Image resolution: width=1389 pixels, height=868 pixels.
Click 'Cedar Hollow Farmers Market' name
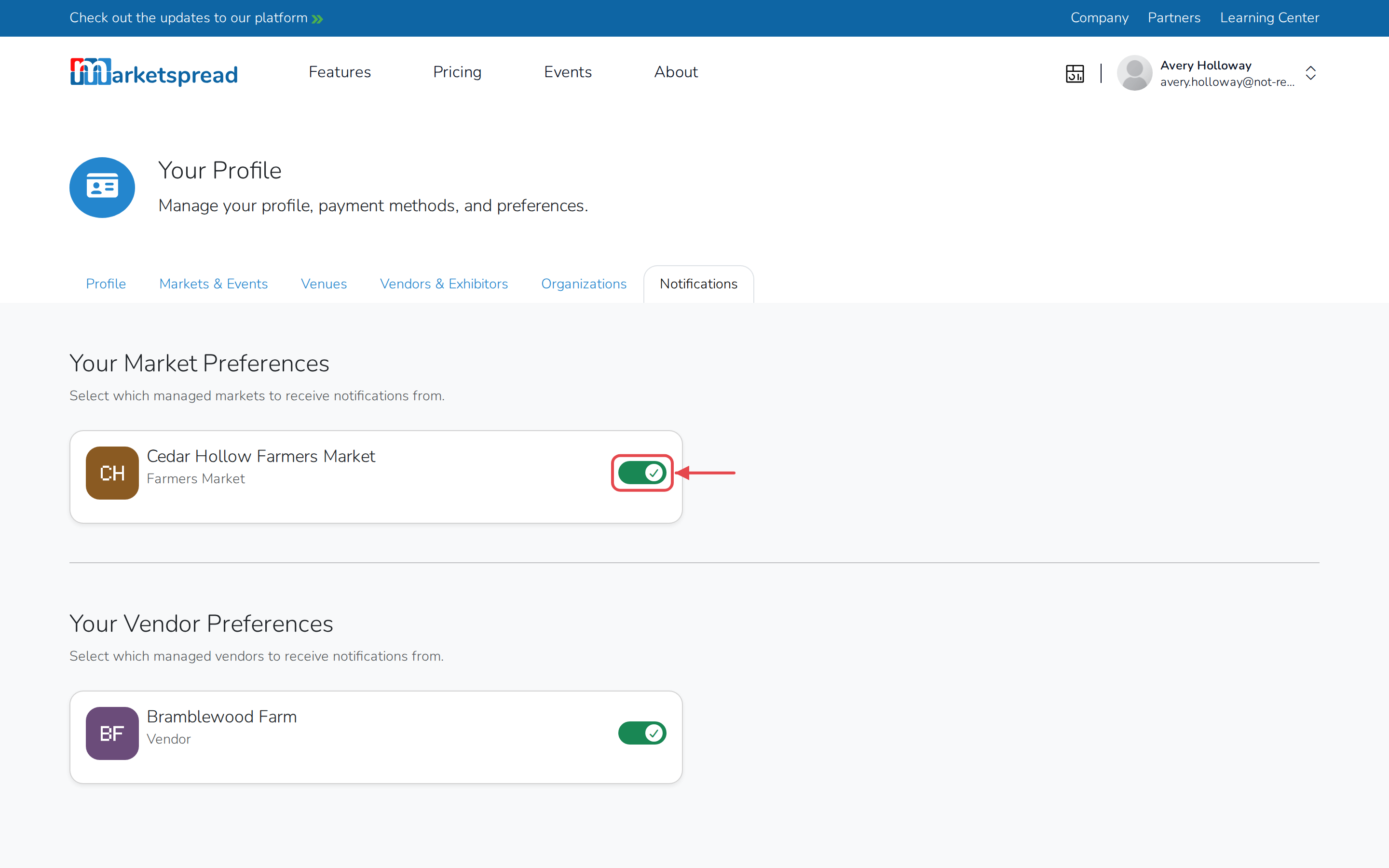(x=261, y=456)
